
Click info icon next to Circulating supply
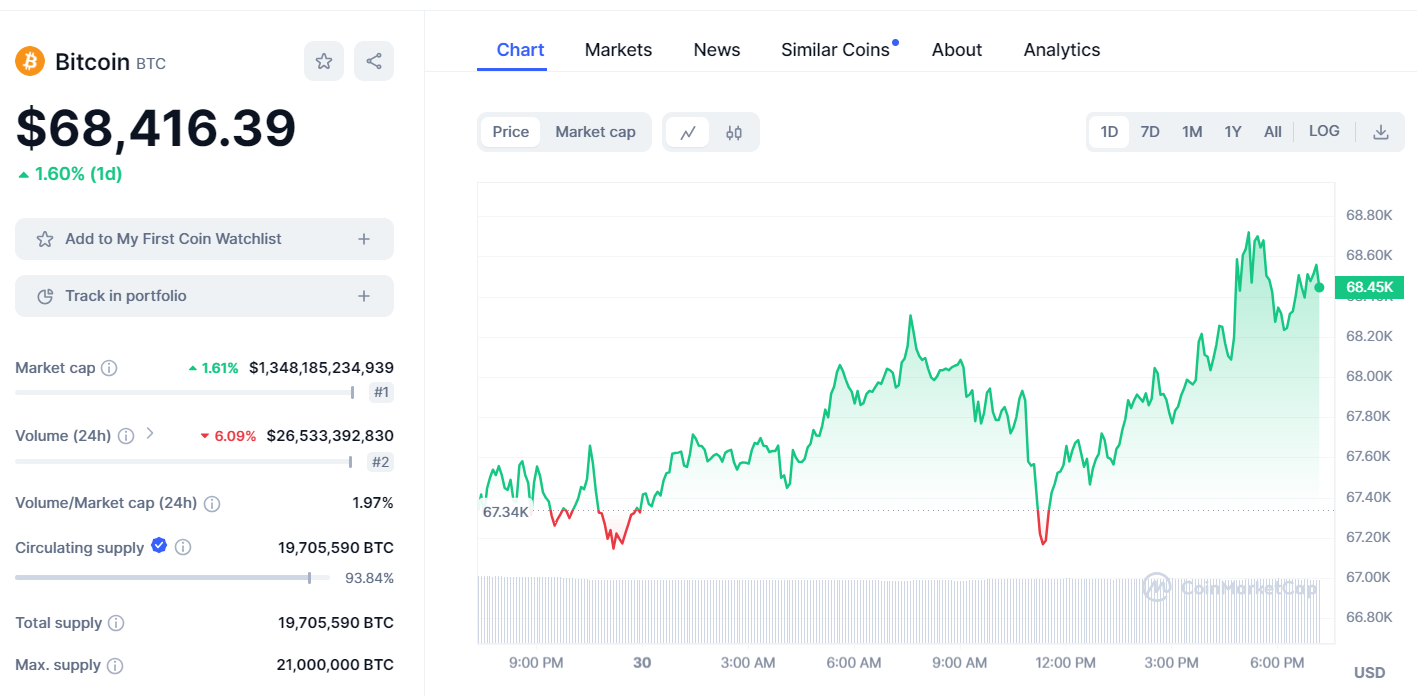183,547
